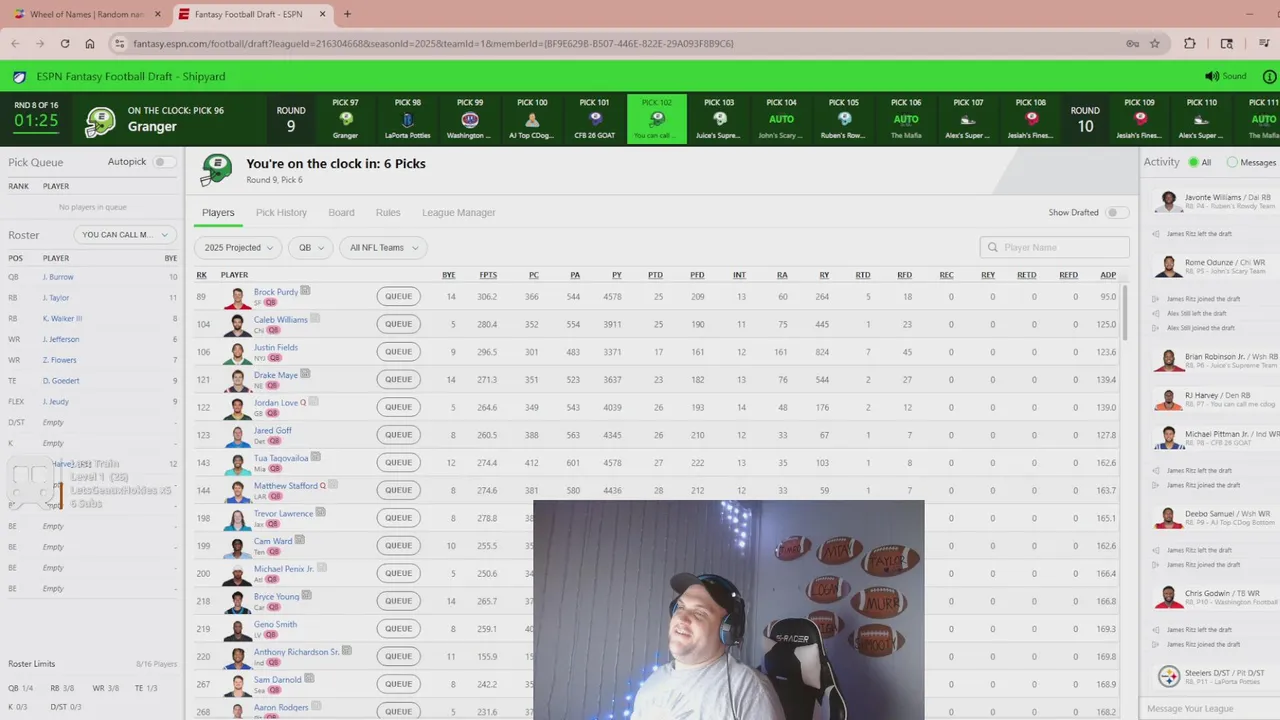Viewport: 1280px width, 720px height.
Task: Click Steelers D/ST logo in activity feed
Action: click(1168, 677)
